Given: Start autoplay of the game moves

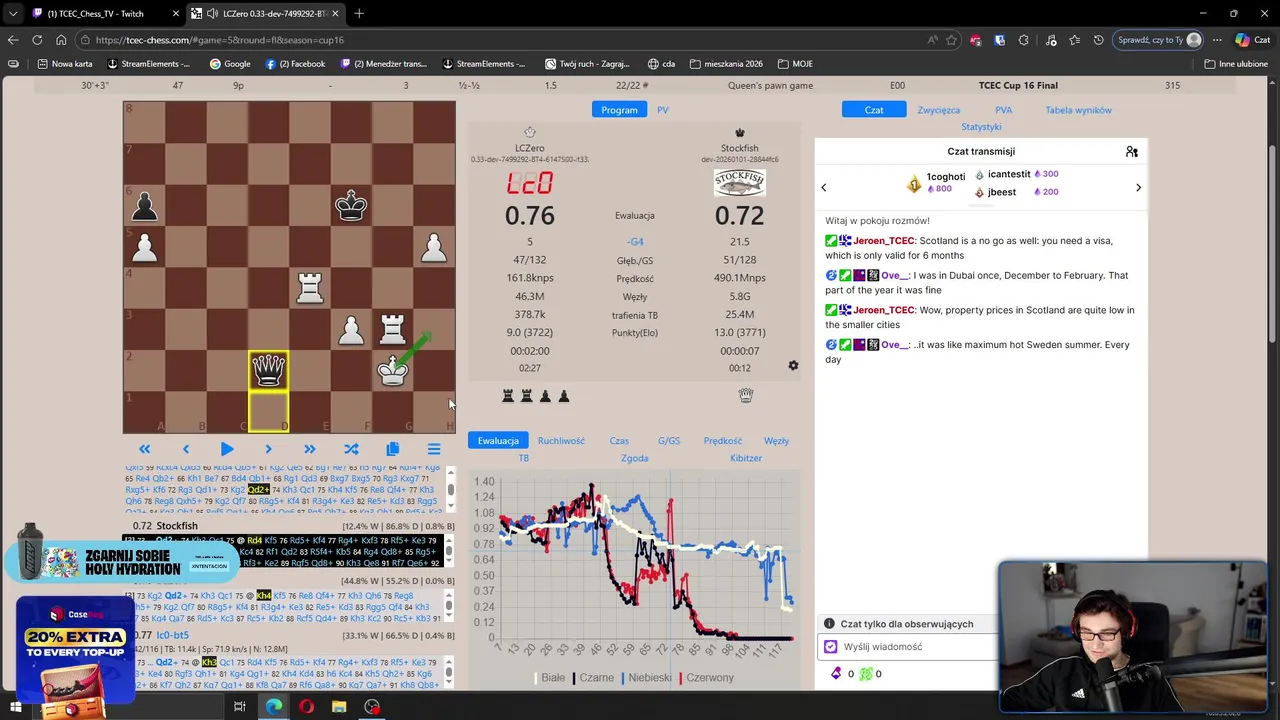Looking at the screenshot, I should coord(226,450).
